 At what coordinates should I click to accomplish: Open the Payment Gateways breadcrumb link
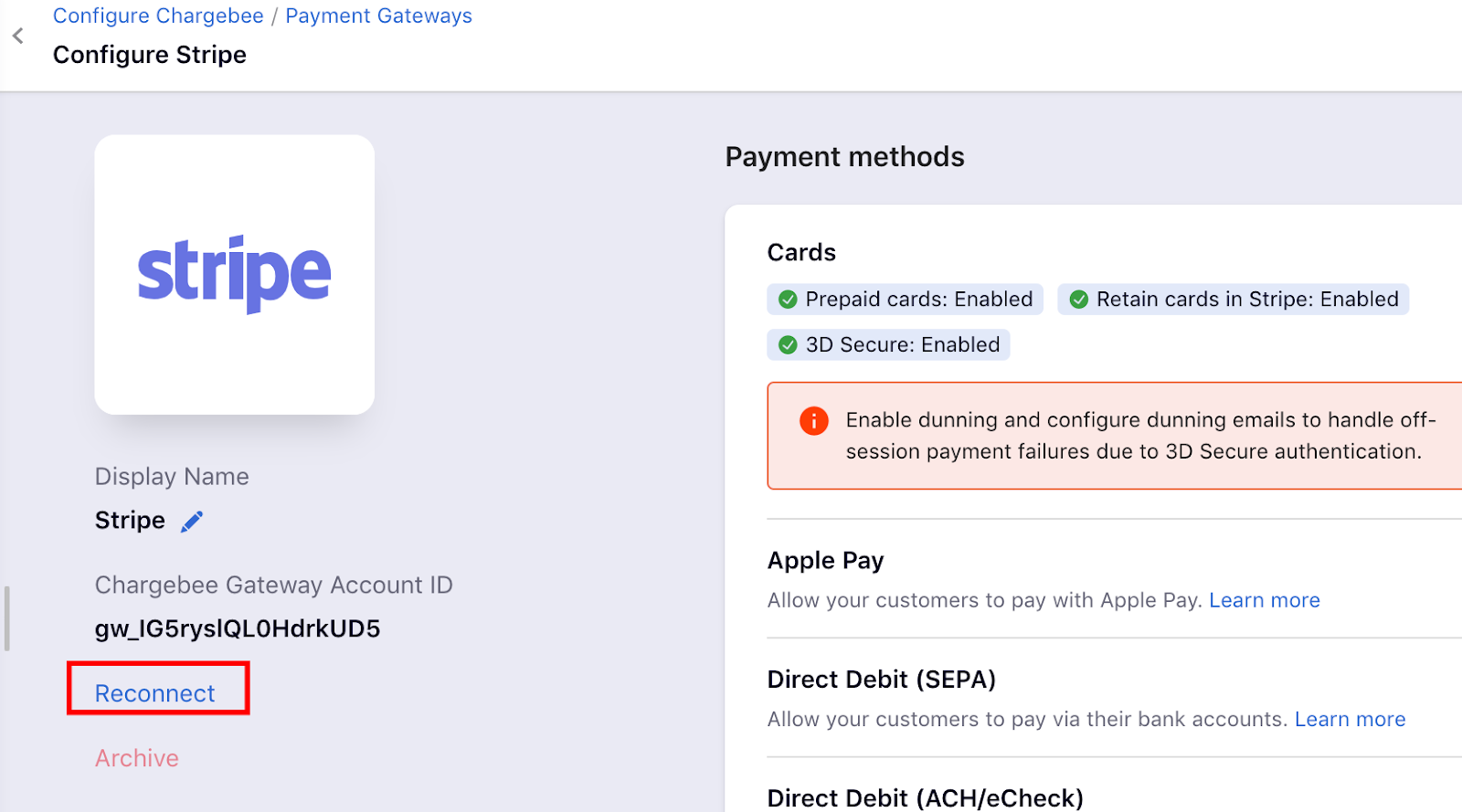click(x=378, y=16)
